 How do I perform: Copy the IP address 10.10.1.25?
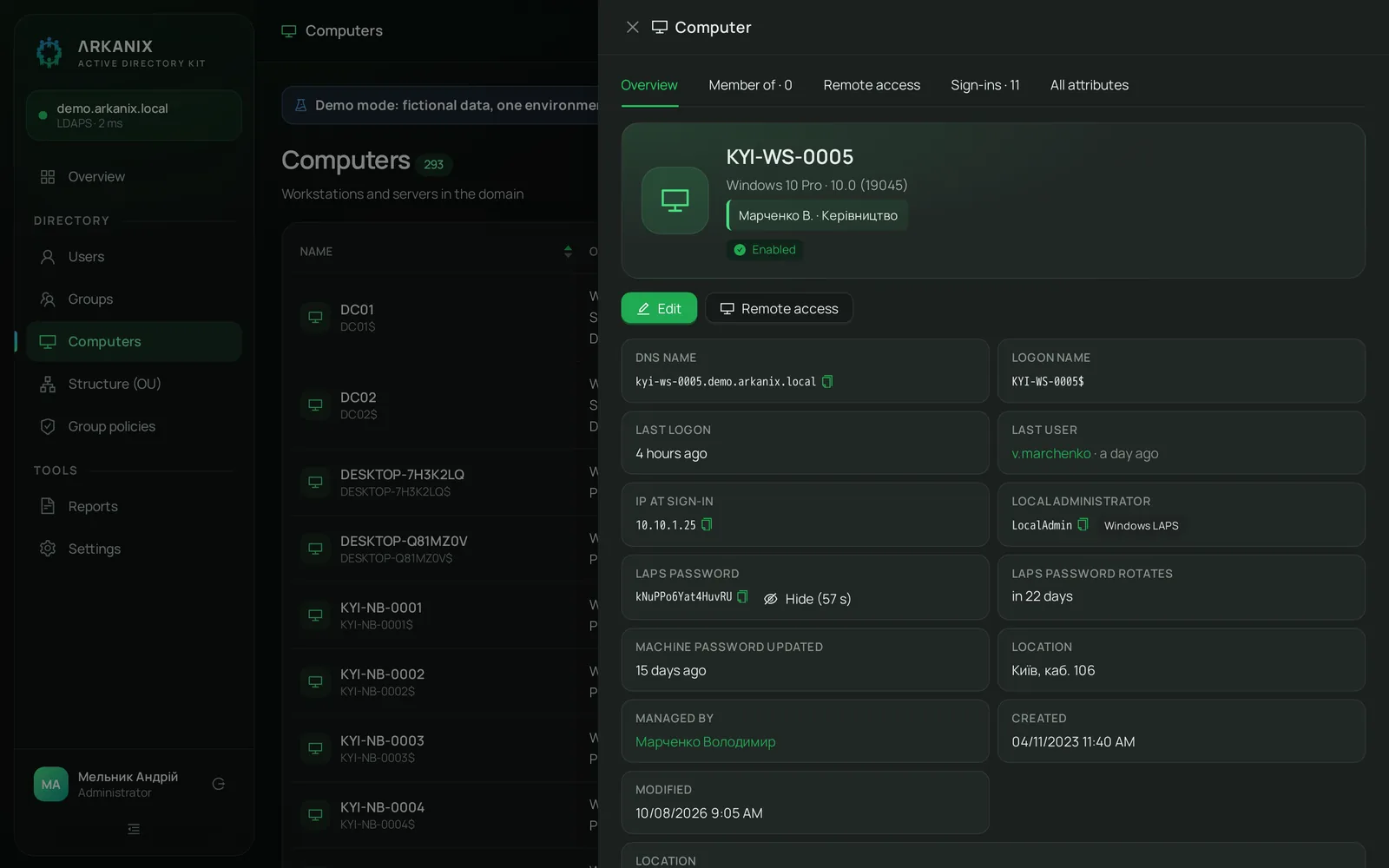[x=707, y=524]
